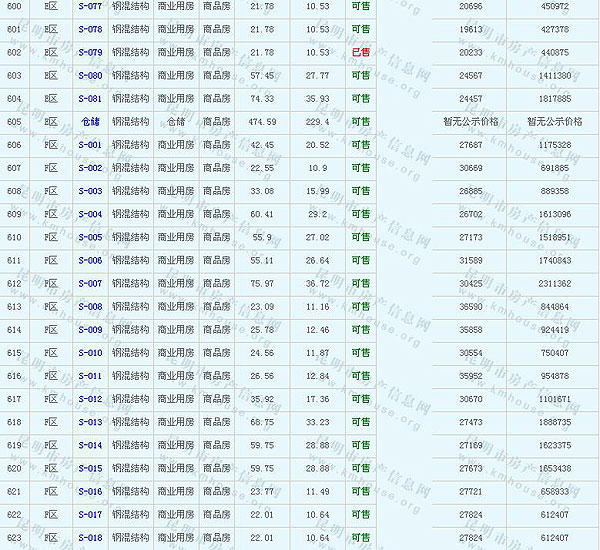View details for unit S-081
Viewport: 600px width, 550px height.
coord(90,98)
